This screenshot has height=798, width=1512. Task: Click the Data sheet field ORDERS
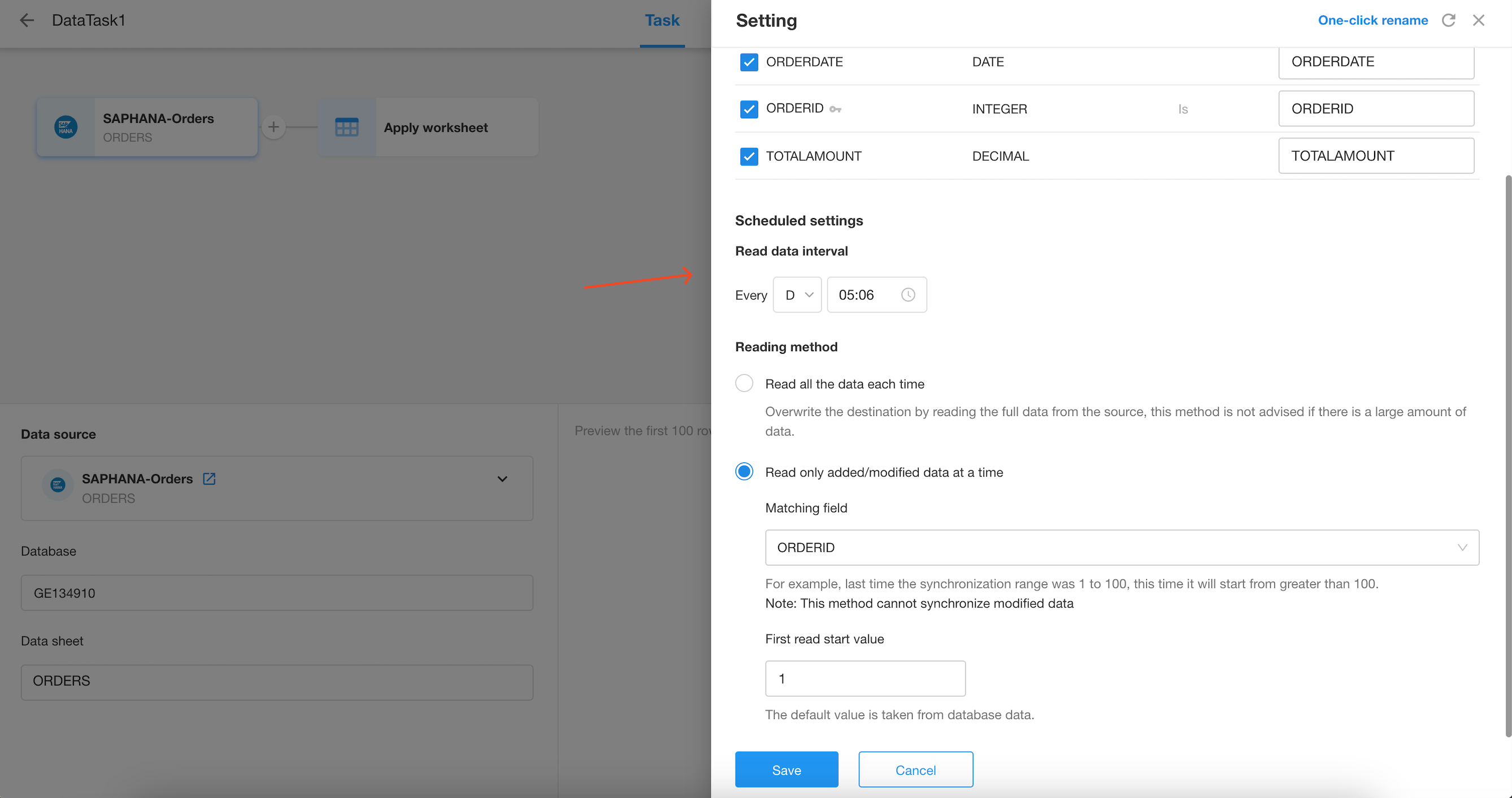277,682
